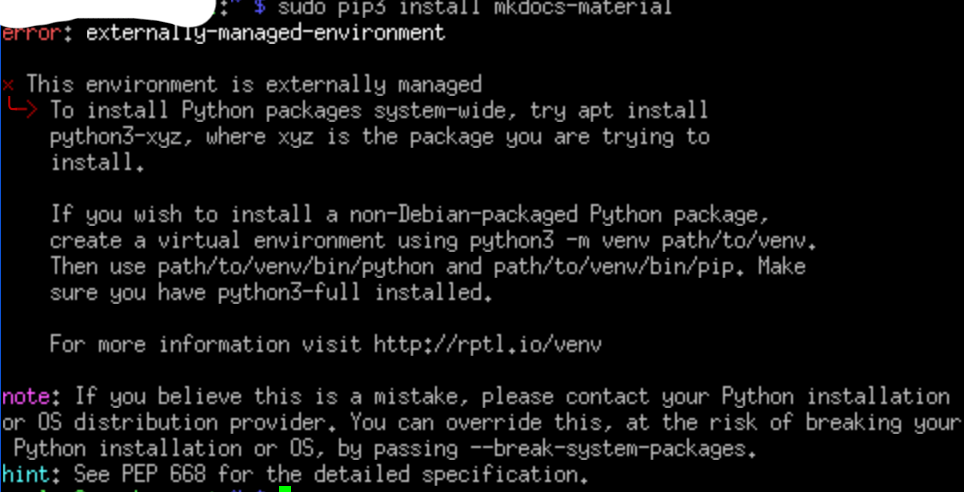Click the red × error marker
Viewport: 964px width, 492px height.
click(8, 85)
